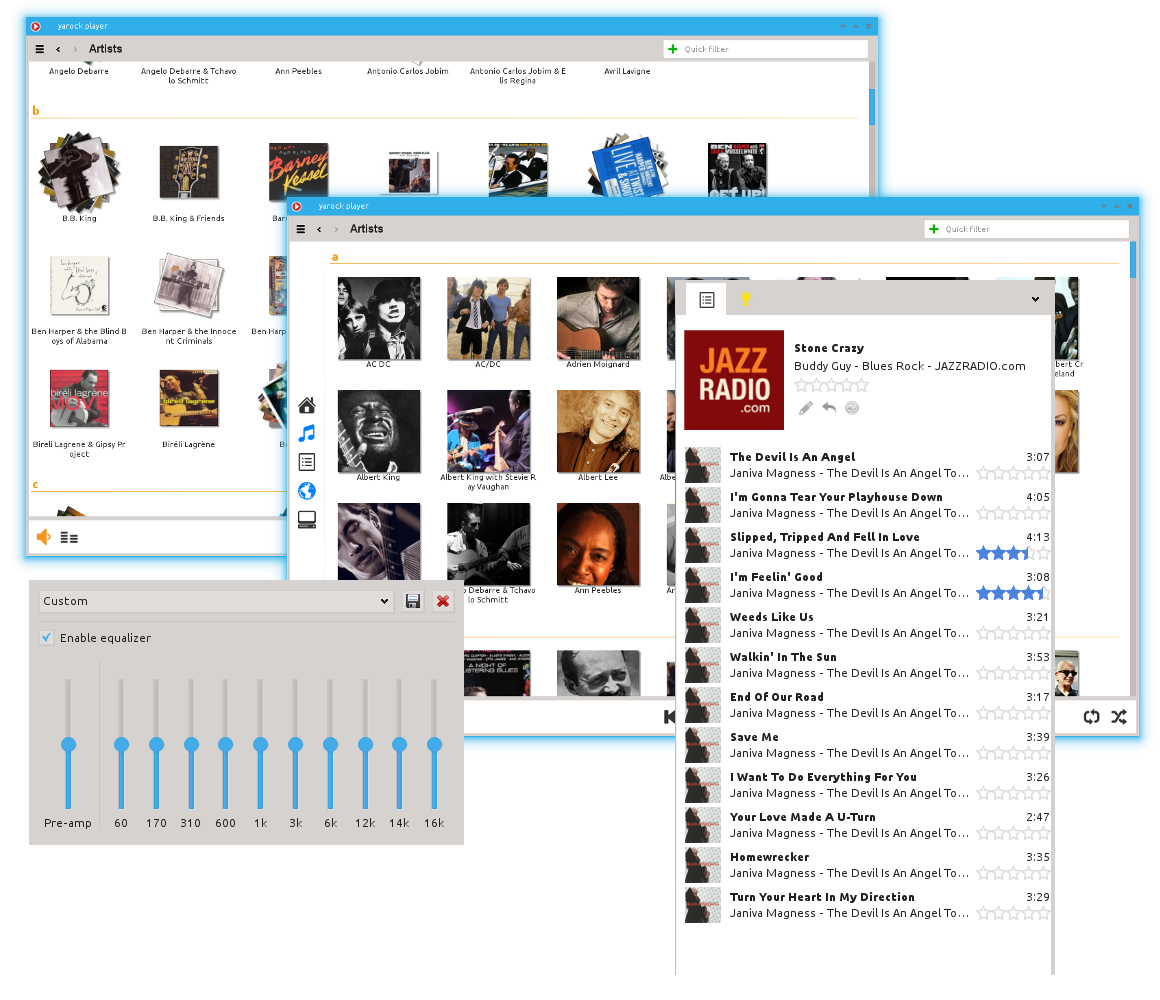This screenshot has height=1000, width=1160.
Task: Click orange volume speaker icon
Action: click(44, 537)
